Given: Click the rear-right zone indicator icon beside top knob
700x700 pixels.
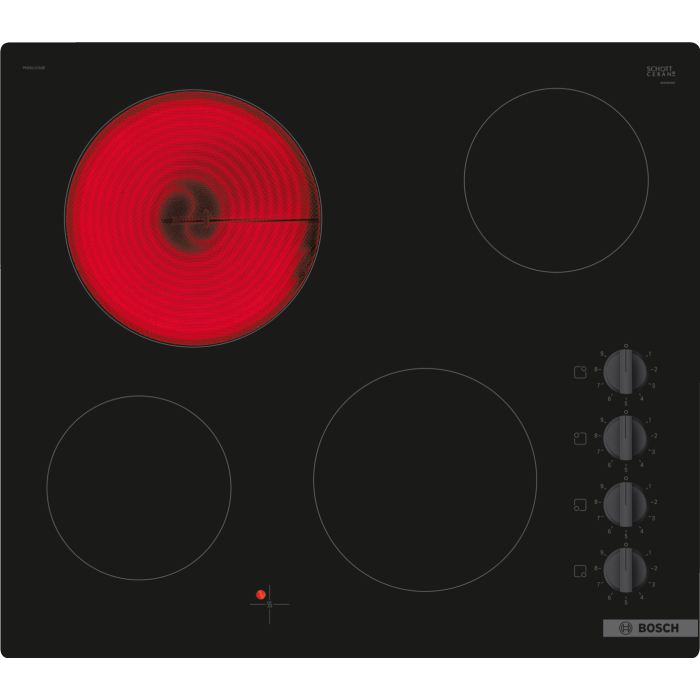Looking at the screenshot, I should pyautogui.click(x=580, y=372).
